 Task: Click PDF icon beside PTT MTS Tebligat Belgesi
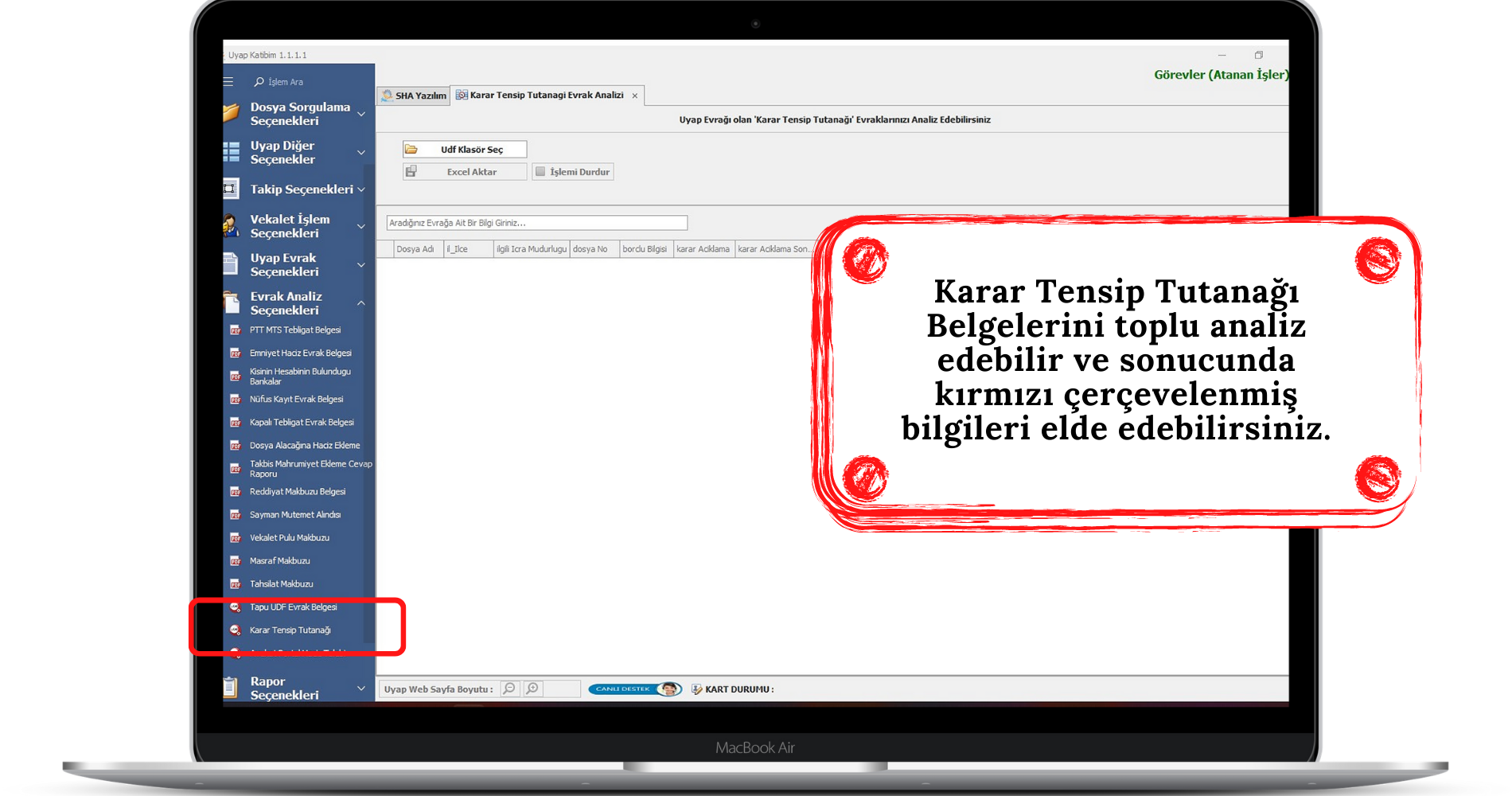click(235, 330)
